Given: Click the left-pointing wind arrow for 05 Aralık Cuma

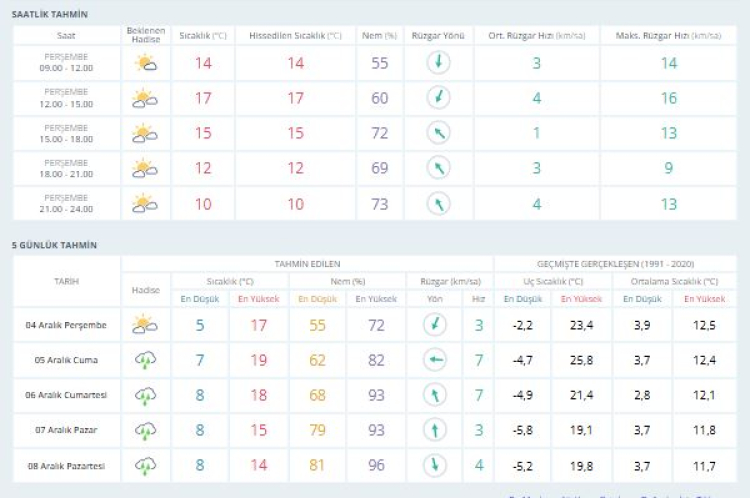Looking at the screenshot, I should click(x=435, y=359).
